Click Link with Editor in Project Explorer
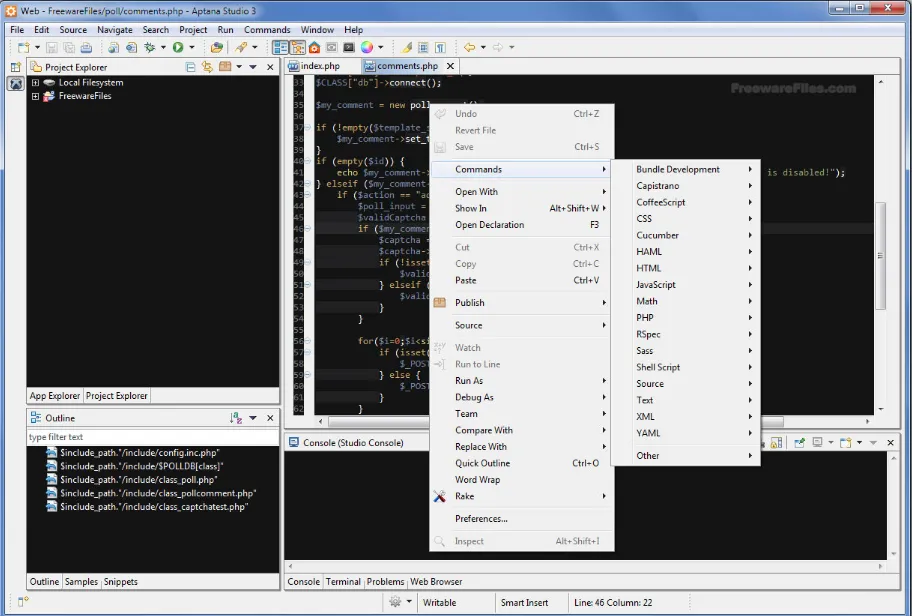Image resolution: width=912 pixels, height=616 pixels. 207,67
